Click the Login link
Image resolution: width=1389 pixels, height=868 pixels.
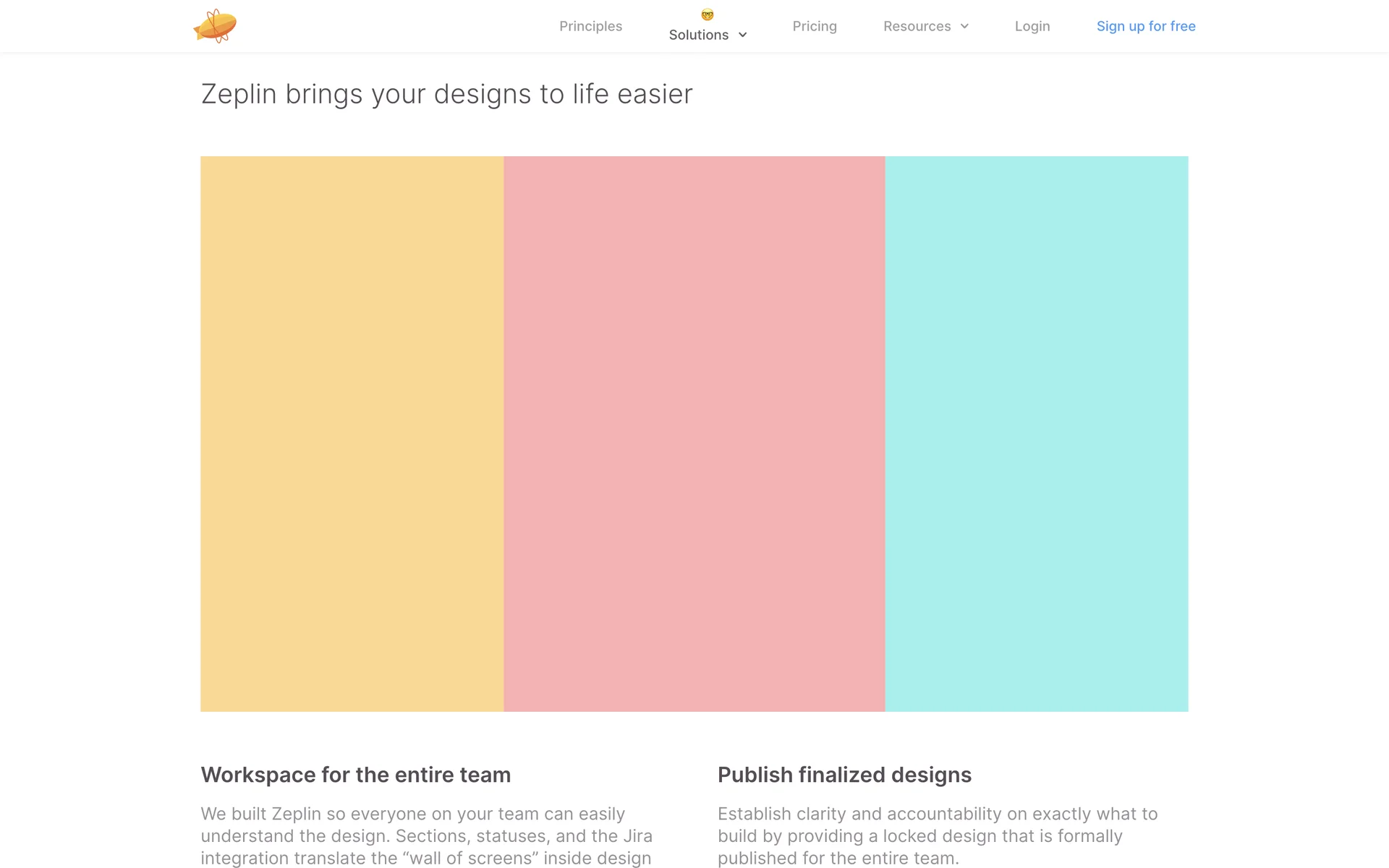[x=1032, y=26]
